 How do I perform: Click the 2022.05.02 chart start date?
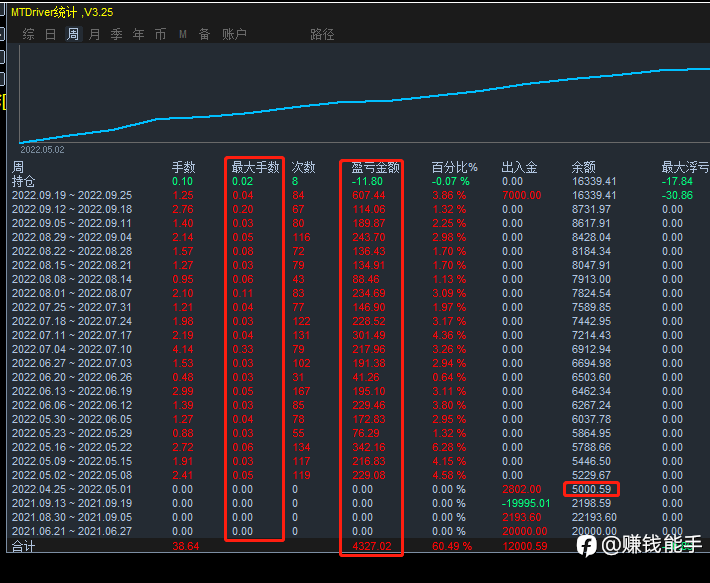[x=42, y=149]
